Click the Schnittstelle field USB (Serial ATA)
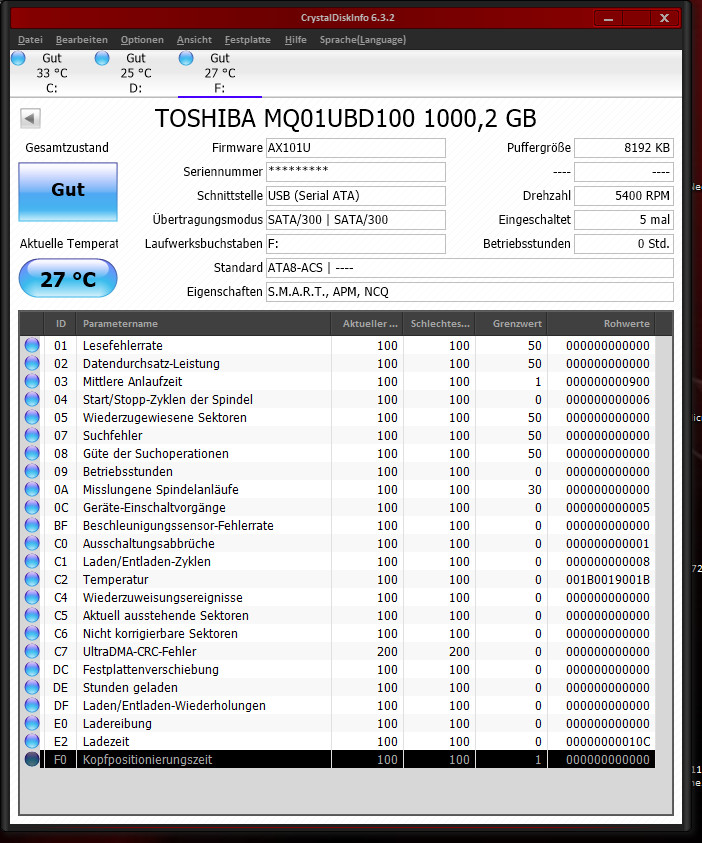Screen dimensions: 702x843 pos(356,196)
